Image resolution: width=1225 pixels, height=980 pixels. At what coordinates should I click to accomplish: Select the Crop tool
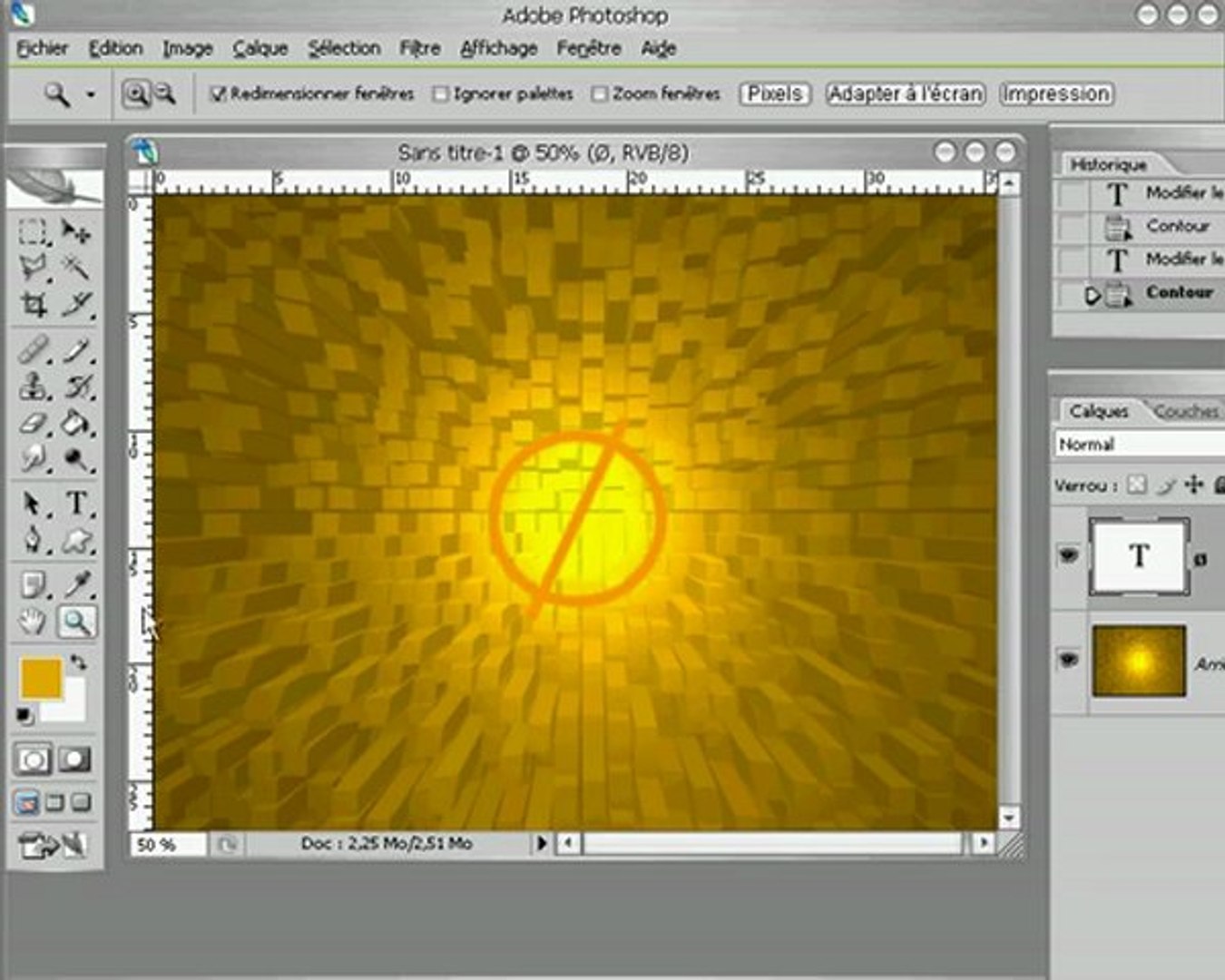pyautogui.click(x=33, y=305)
